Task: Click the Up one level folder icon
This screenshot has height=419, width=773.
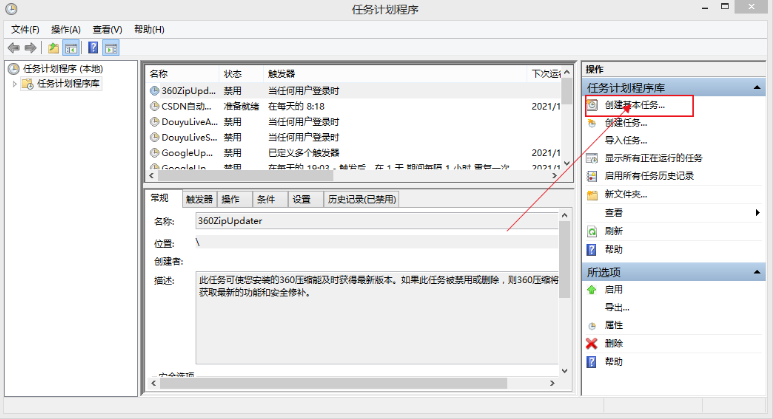Action: point(53,48)
